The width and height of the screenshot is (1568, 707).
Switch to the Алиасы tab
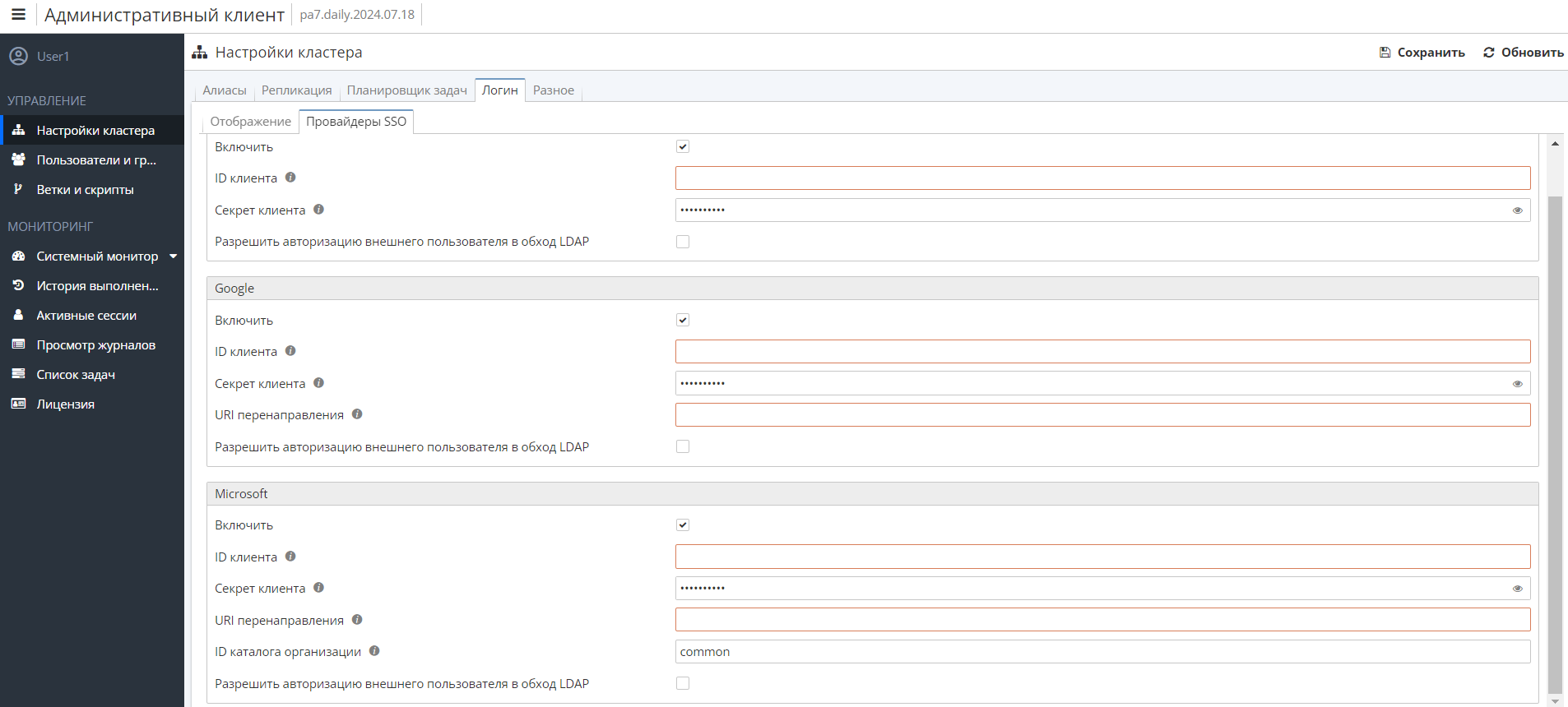click(x=225, y=90)
